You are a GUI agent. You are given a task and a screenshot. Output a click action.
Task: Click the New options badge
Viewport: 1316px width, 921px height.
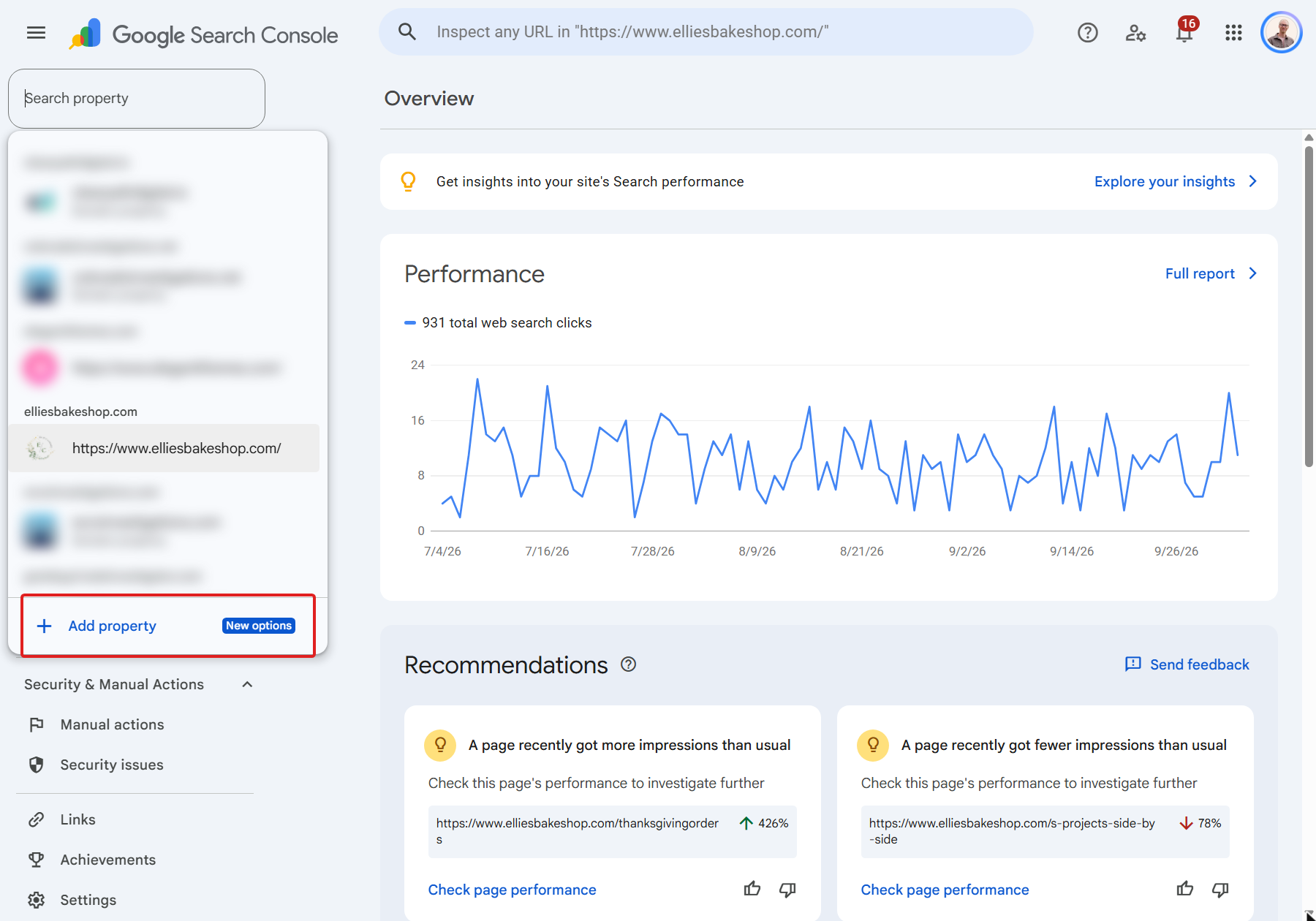tap(259, 626)
